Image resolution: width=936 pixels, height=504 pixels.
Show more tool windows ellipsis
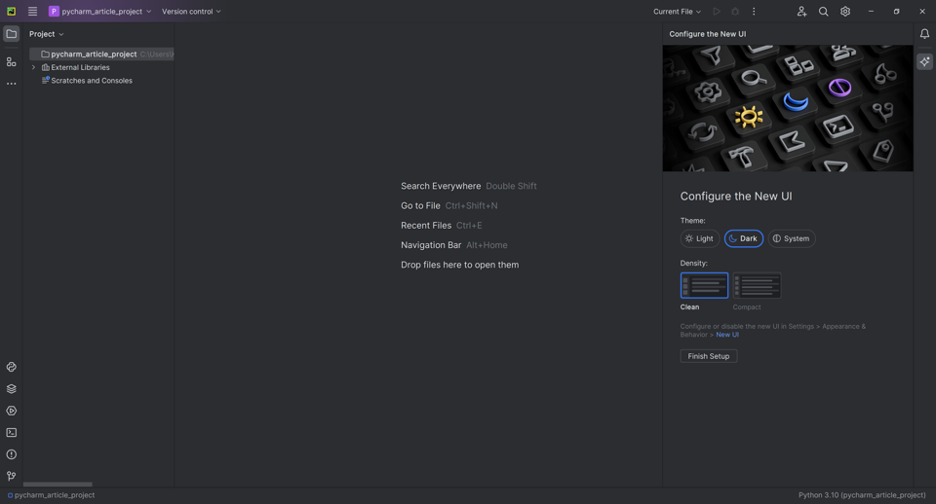[x=11, y=84]
